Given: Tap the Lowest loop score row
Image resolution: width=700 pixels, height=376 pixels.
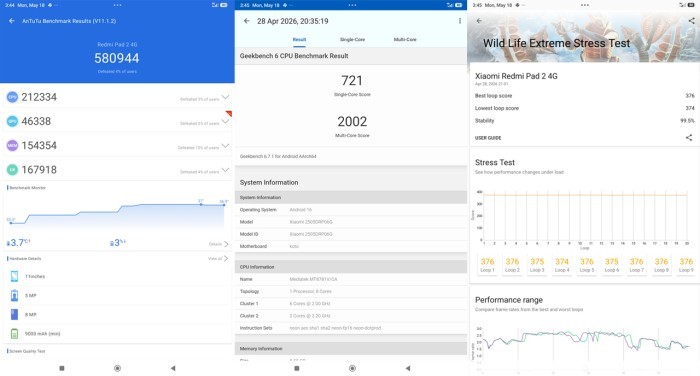Looking at the screenshot, I should tap(584, 108).
